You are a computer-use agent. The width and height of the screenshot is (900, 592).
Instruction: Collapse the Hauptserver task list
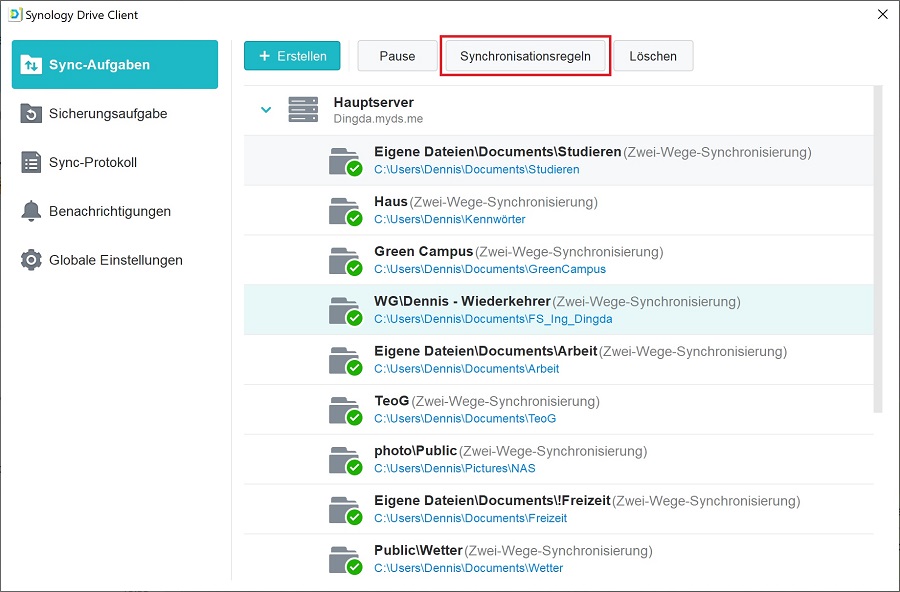pos(266,110)
